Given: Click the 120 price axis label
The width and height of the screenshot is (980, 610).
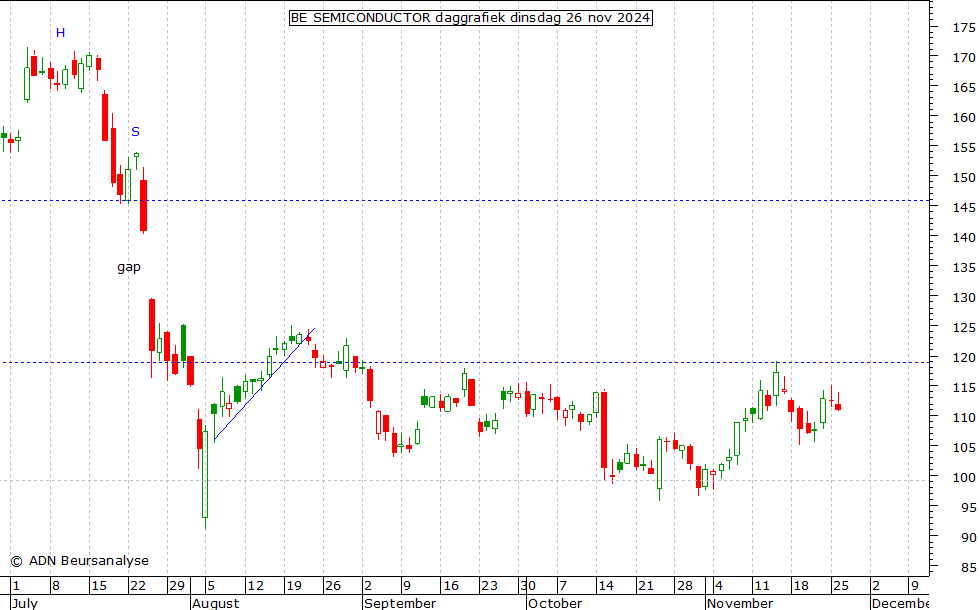Looking at the screenshot, I should click(964, 358).
